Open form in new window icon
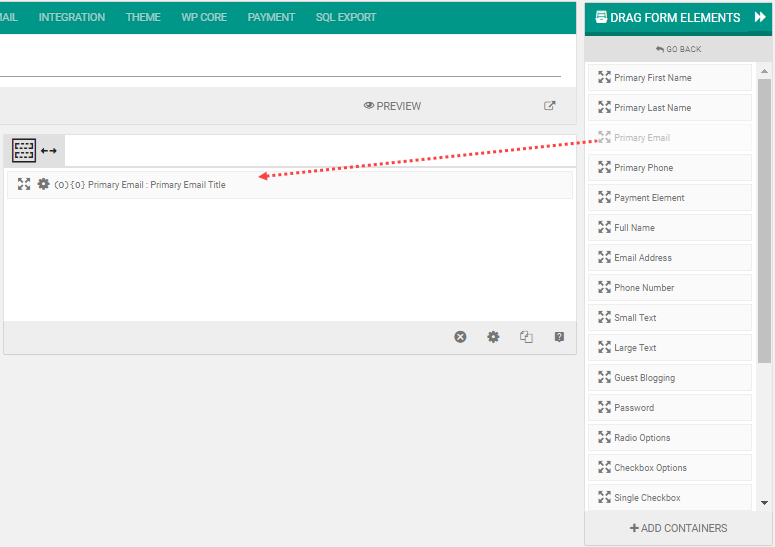Image resolution: width=775 pixels, height=547 pixels. tap(550, 106)
